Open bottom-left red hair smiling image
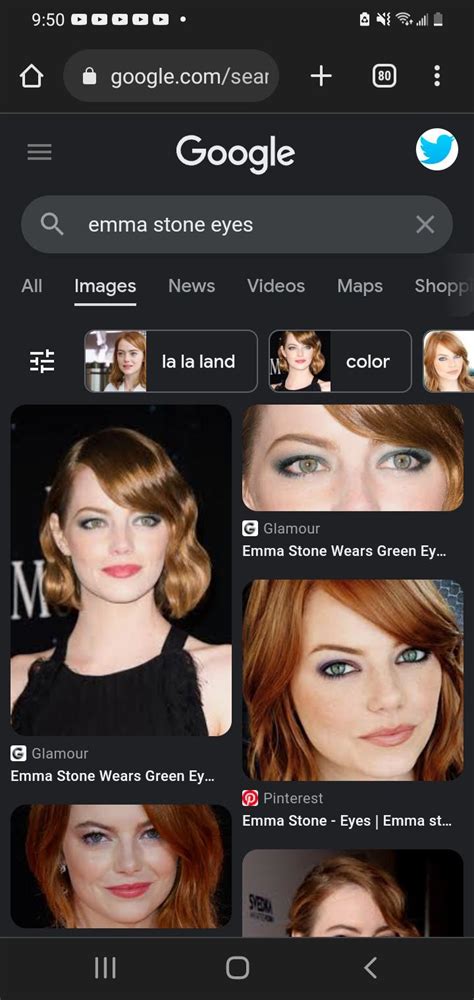 point(121,866)
